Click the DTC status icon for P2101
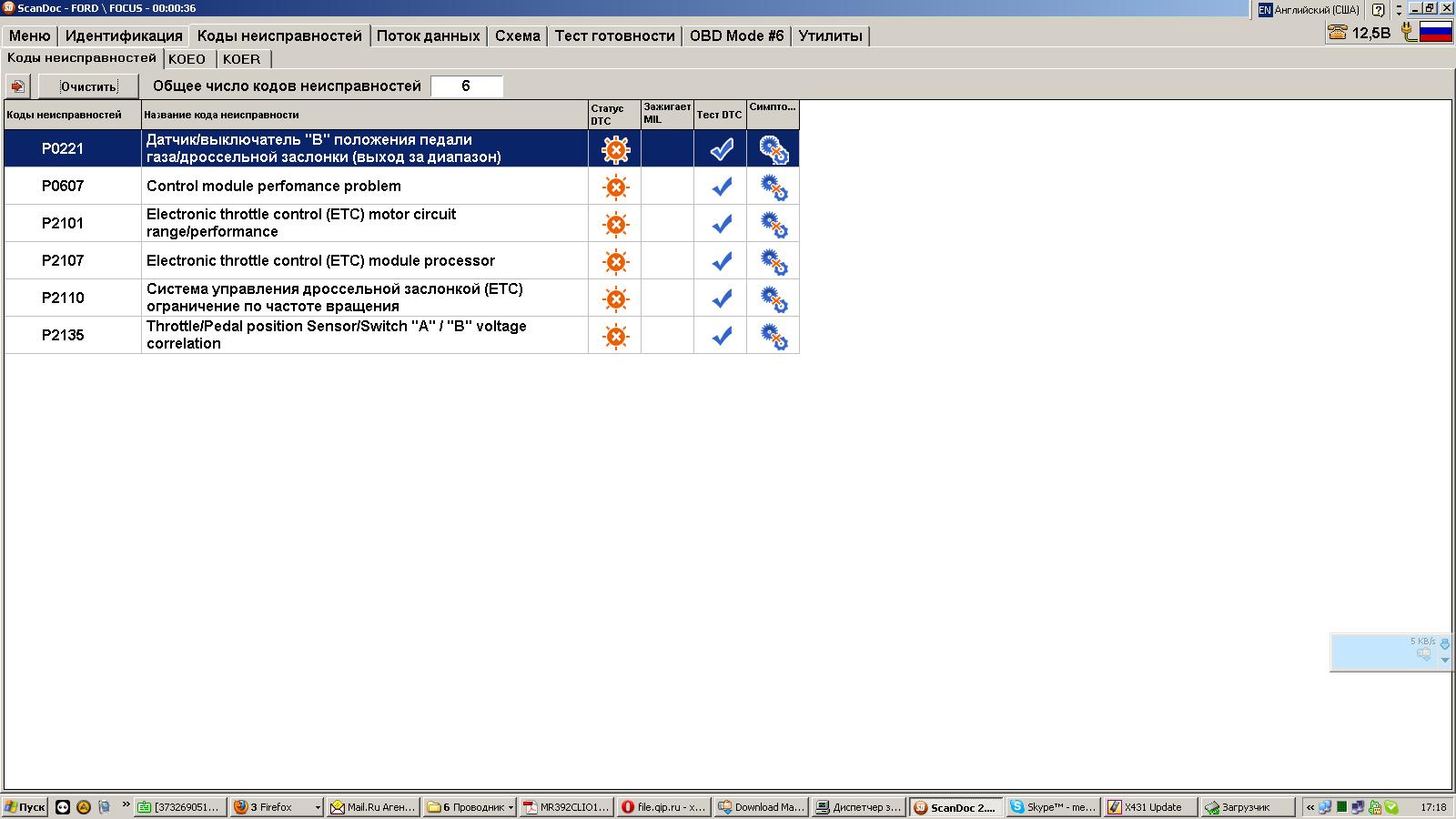The image size is (1456, 819). (616, 224)
